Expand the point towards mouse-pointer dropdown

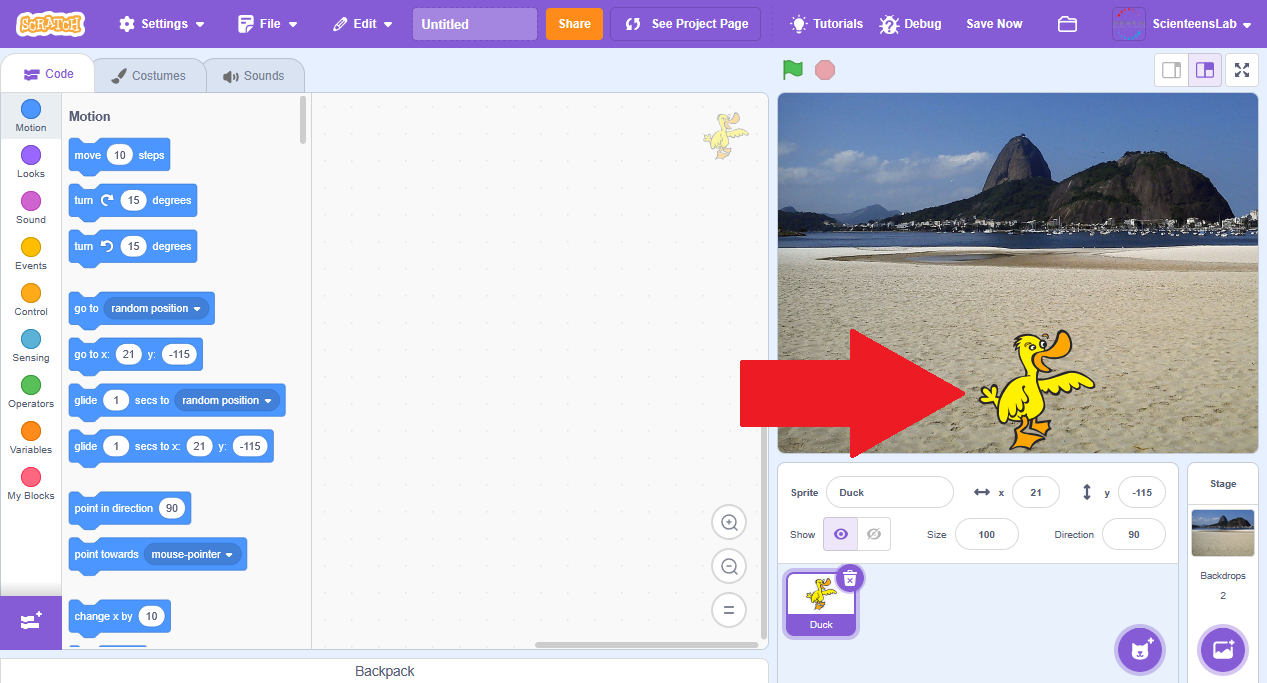pyautogui.click(x=193, y=554)
